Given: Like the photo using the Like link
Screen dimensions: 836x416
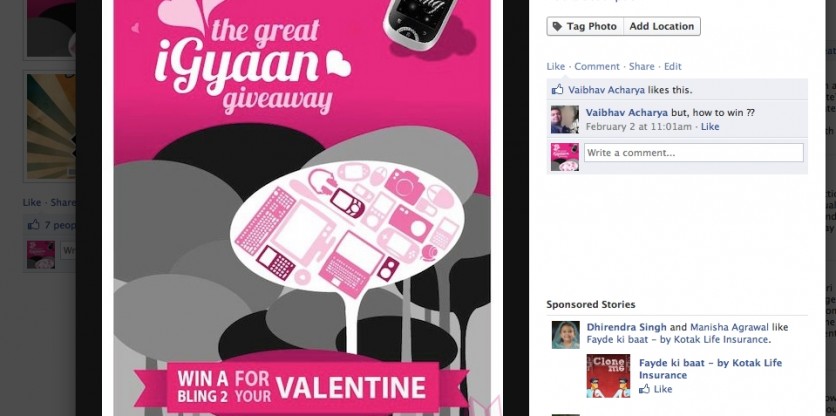Looking at the screenshot, I should 556,67.
